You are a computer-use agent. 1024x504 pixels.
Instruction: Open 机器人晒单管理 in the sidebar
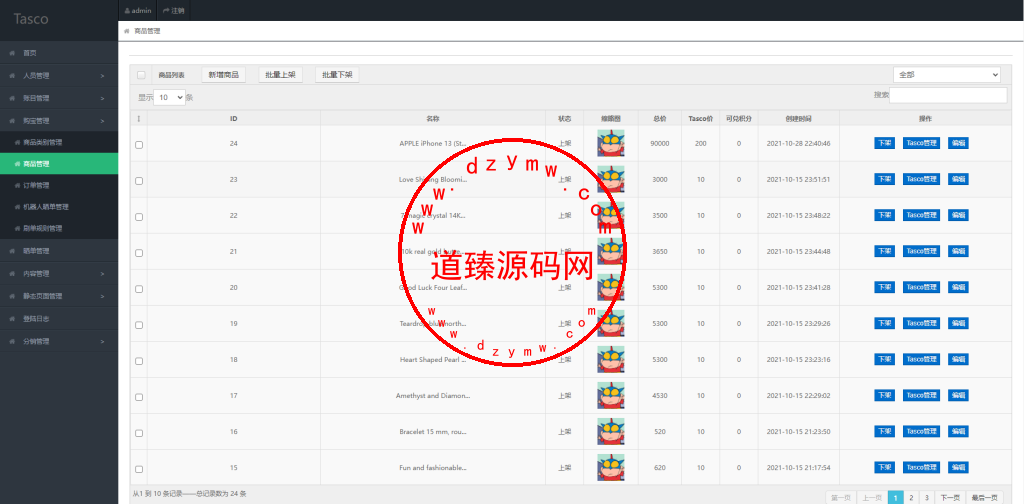coord(59,207)
